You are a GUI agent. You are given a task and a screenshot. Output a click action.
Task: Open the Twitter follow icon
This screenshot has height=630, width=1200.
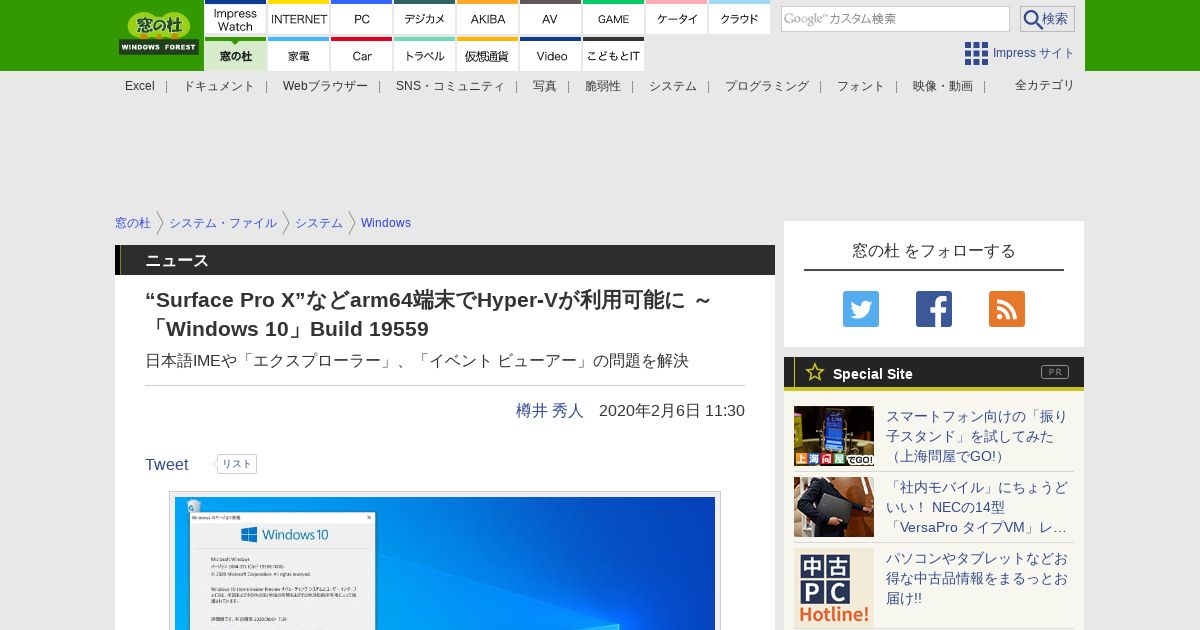point(861,309)
